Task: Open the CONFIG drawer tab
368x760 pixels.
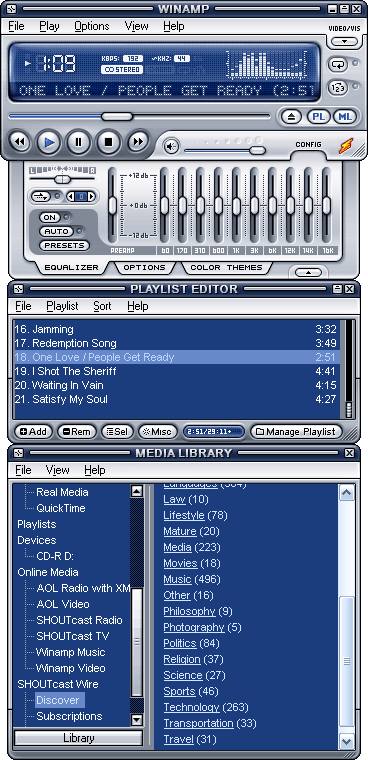Action: point(308,144)
